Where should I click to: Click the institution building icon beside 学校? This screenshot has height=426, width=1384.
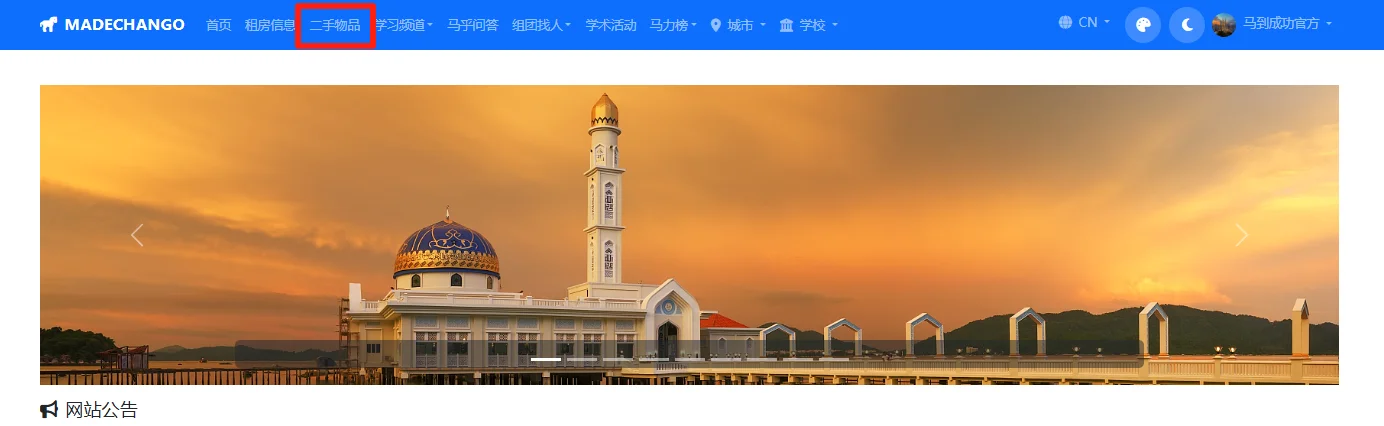coord(786,25)
